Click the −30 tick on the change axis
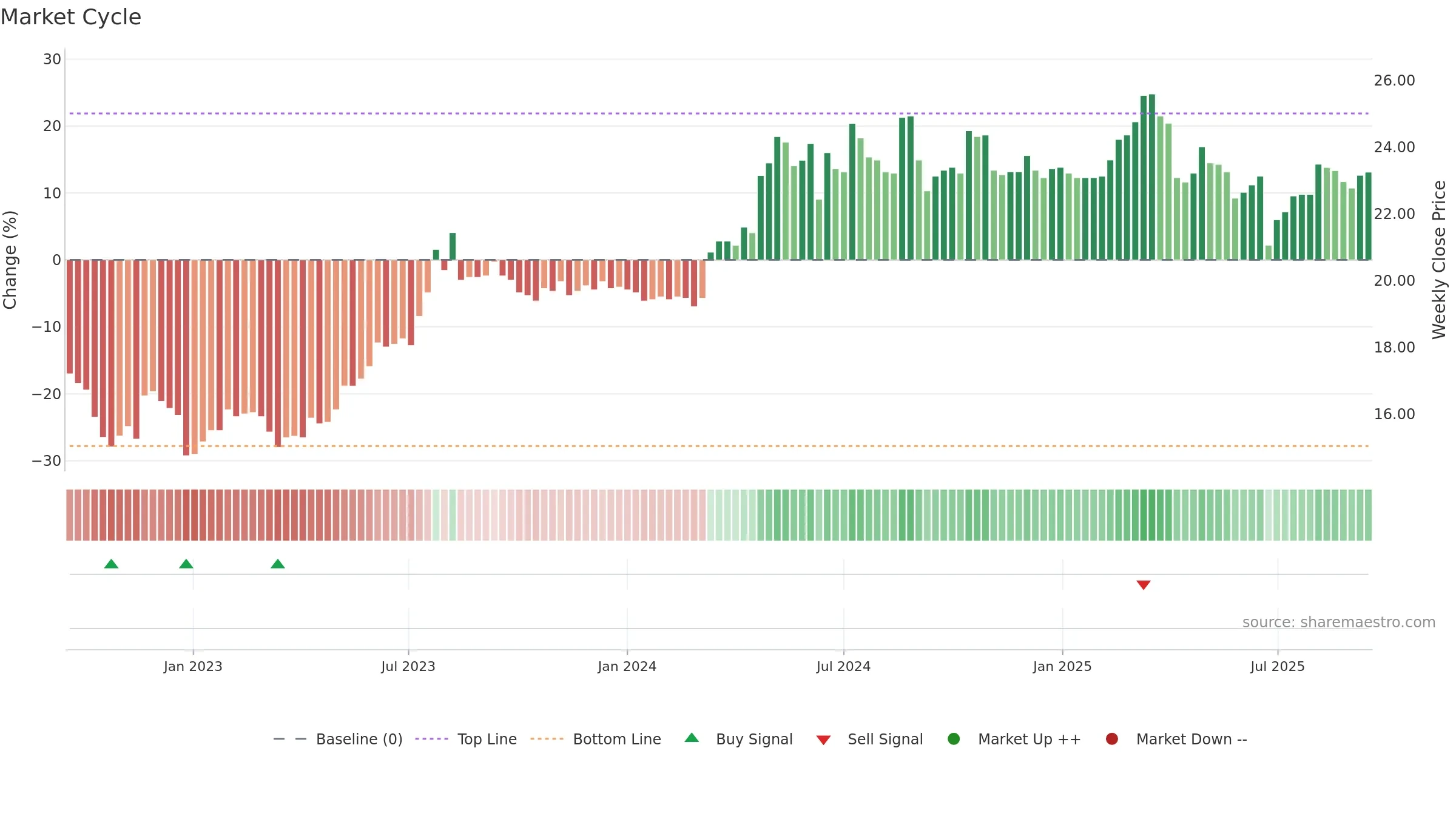Screen dimensions: 1456x819 pyautogui.click(x=47, y=460)
